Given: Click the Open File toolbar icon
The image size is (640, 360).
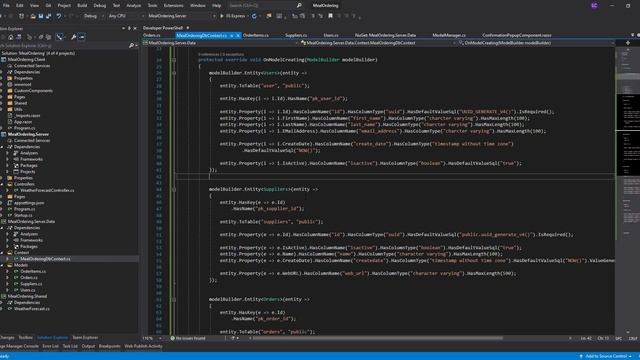Looking at the screenshot, I should 33,16.
